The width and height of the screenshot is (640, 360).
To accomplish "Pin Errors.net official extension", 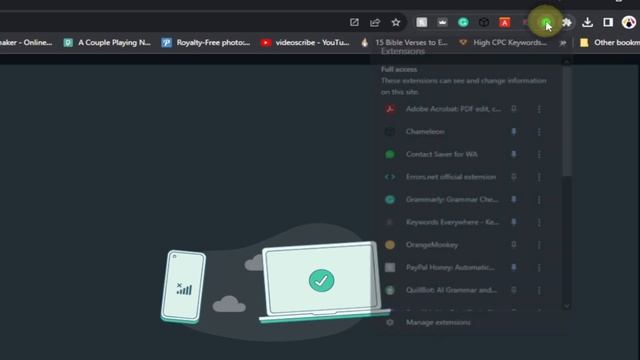I will (513, 177).
